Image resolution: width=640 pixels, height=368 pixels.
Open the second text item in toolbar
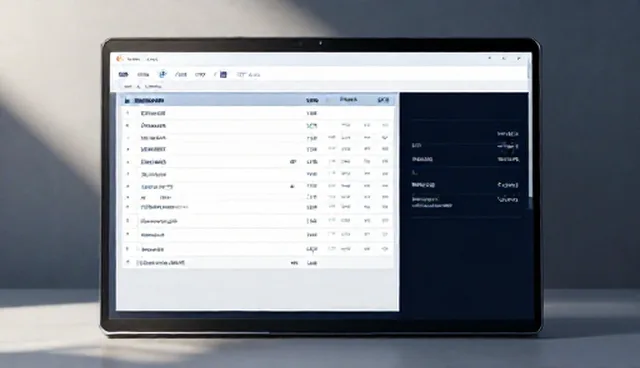click(x=143, y=75)
